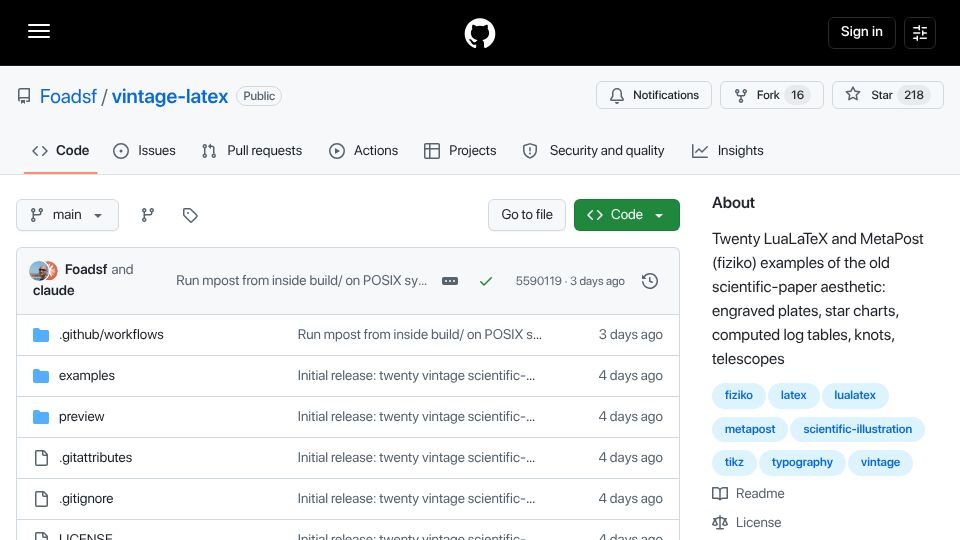The width and height of the screenshot is (960, 540).
Task: Show commit checks via green checkmark
Action: (x=486, y=281)
